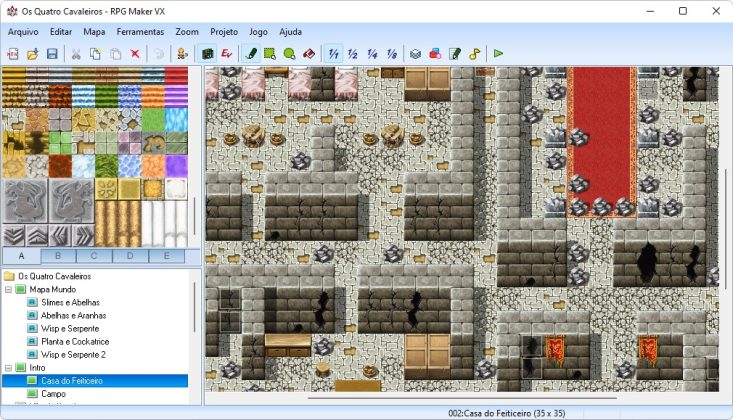The width and height of the screenshot is (733, 420).
Task: Click the map canvas vertical scrollbar
Action: pyautogui.click(x=726, y=229)
